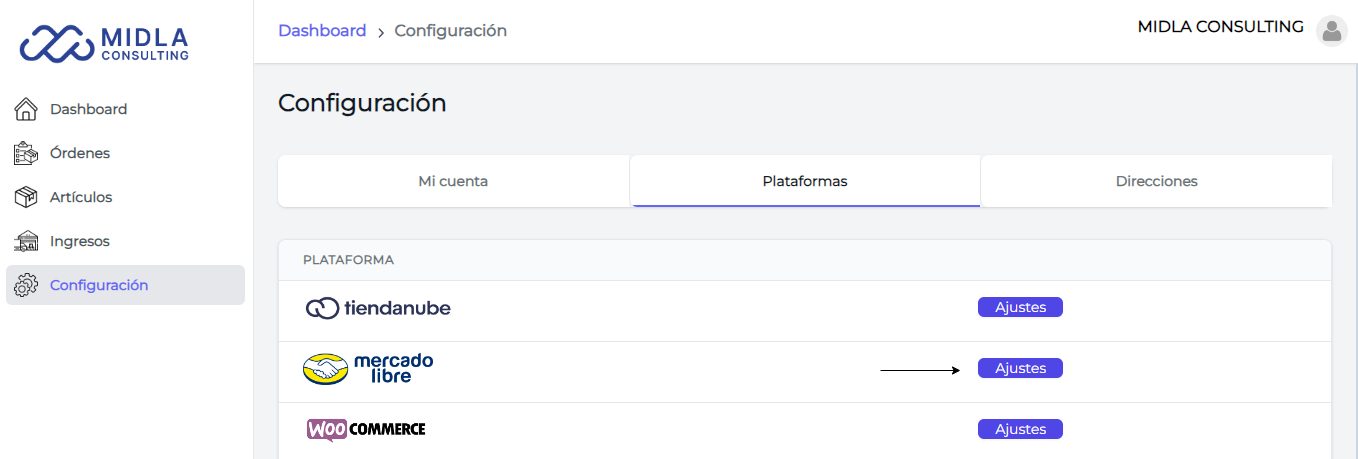Open the Órdenes clipboard icon
This screenshot has height=459, width=1358.
26,153
